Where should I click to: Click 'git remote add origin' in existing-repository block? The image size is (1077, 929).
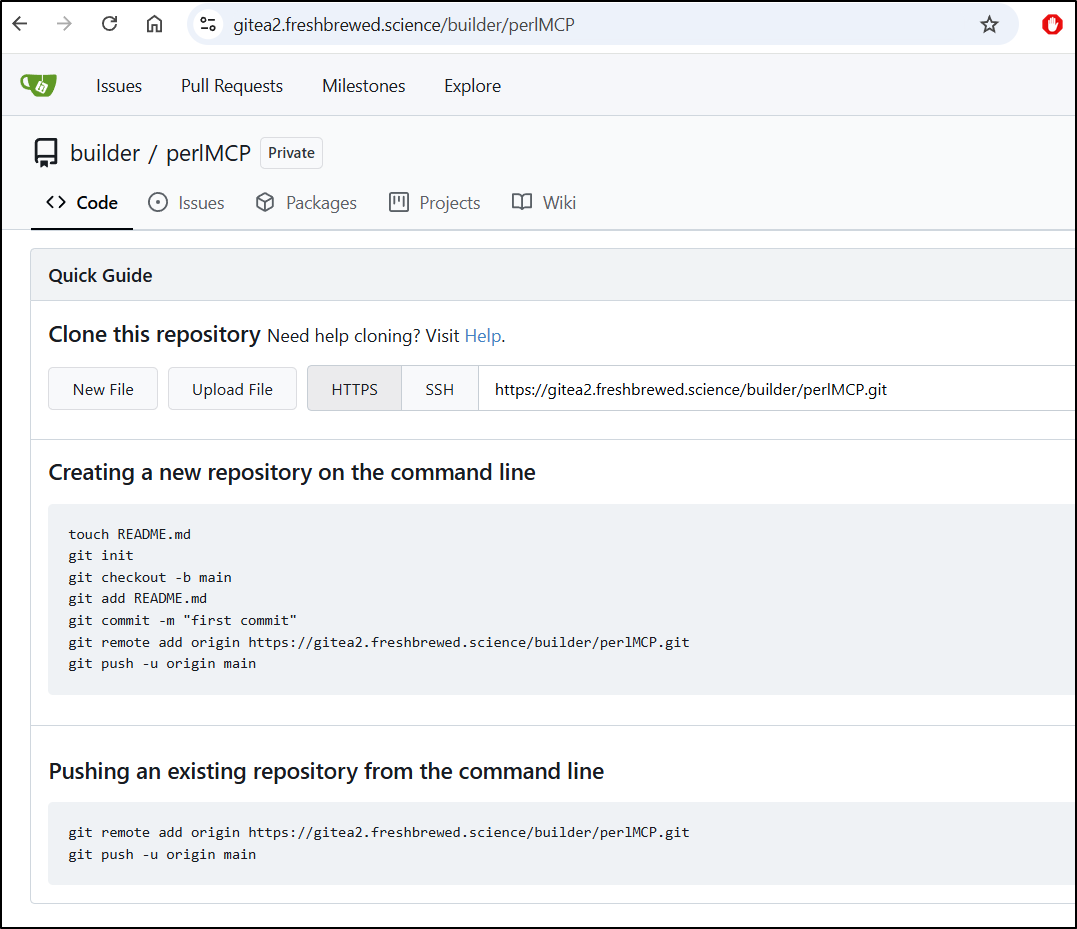click(378, 833)
